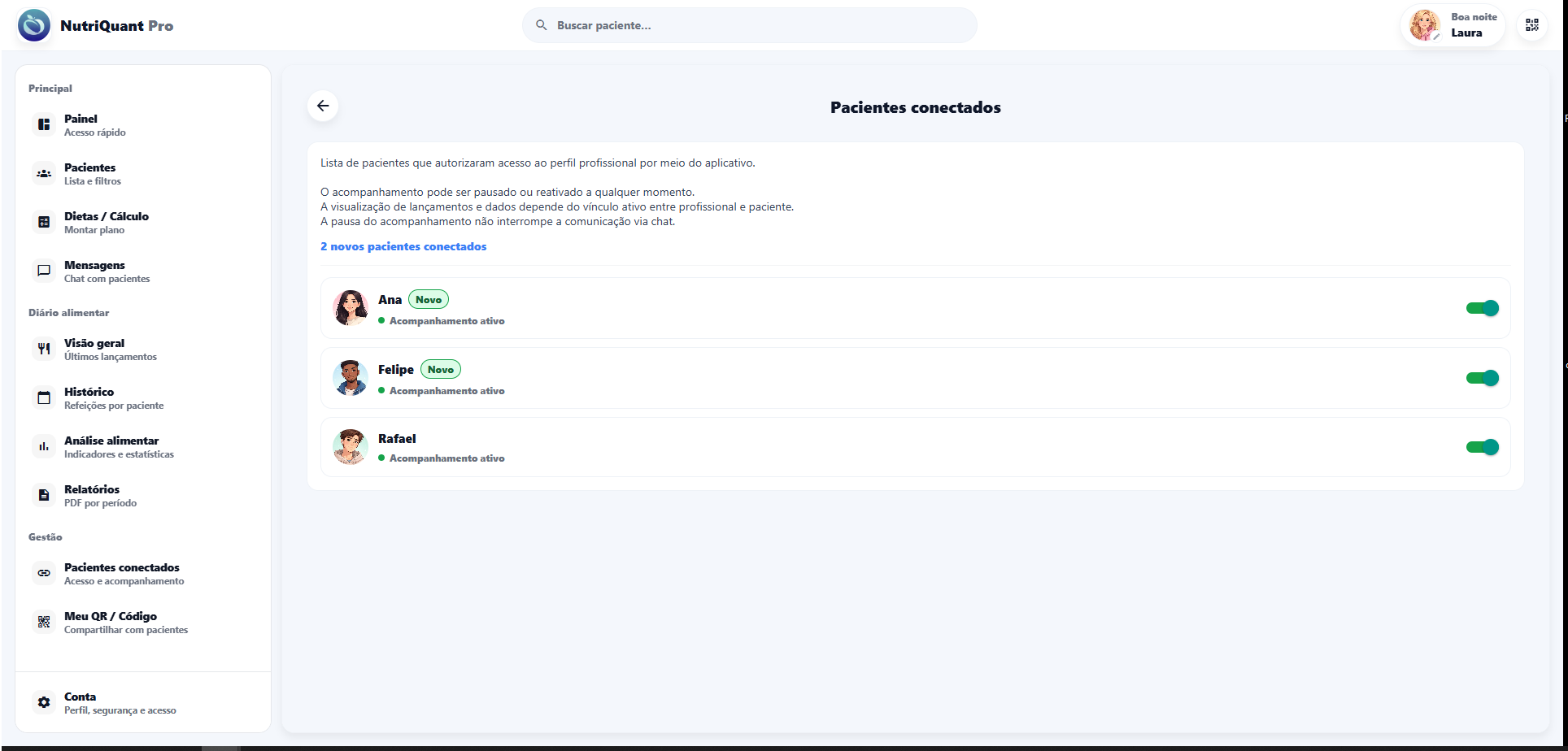This screenshot has width=1568, height=751.
Task: Click the Conta gear icon
Action: point(44,702)
